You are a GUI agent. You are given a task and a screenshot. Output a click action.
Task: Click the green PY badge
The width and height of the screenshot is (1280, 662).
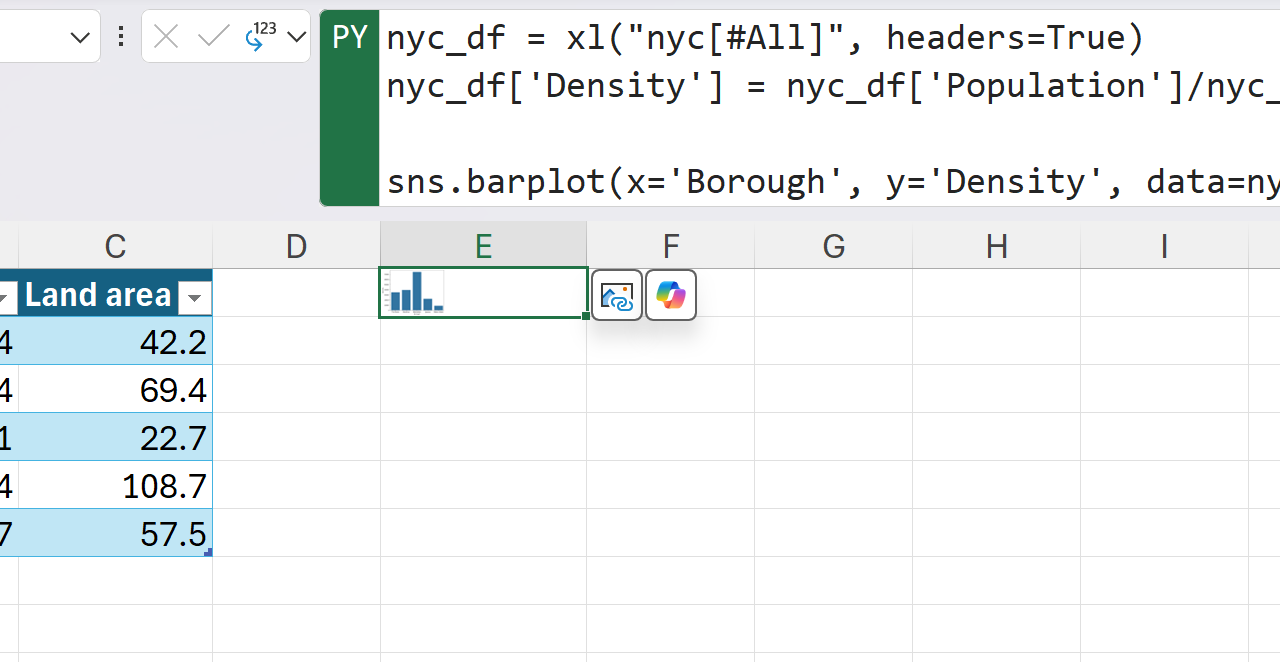tap(350, 108)
